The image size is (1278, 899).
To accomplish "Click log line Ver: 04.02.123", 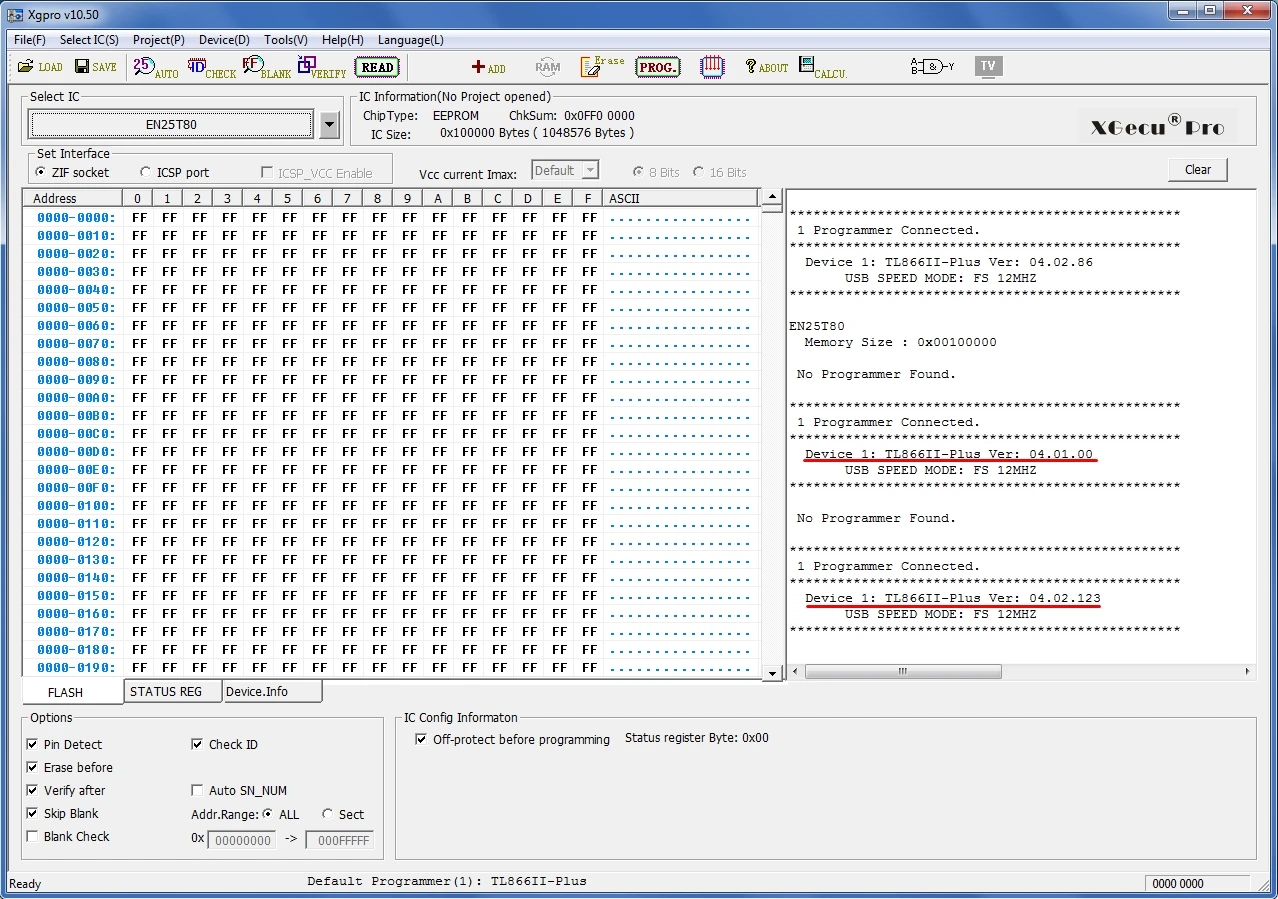I will (952, 598).
